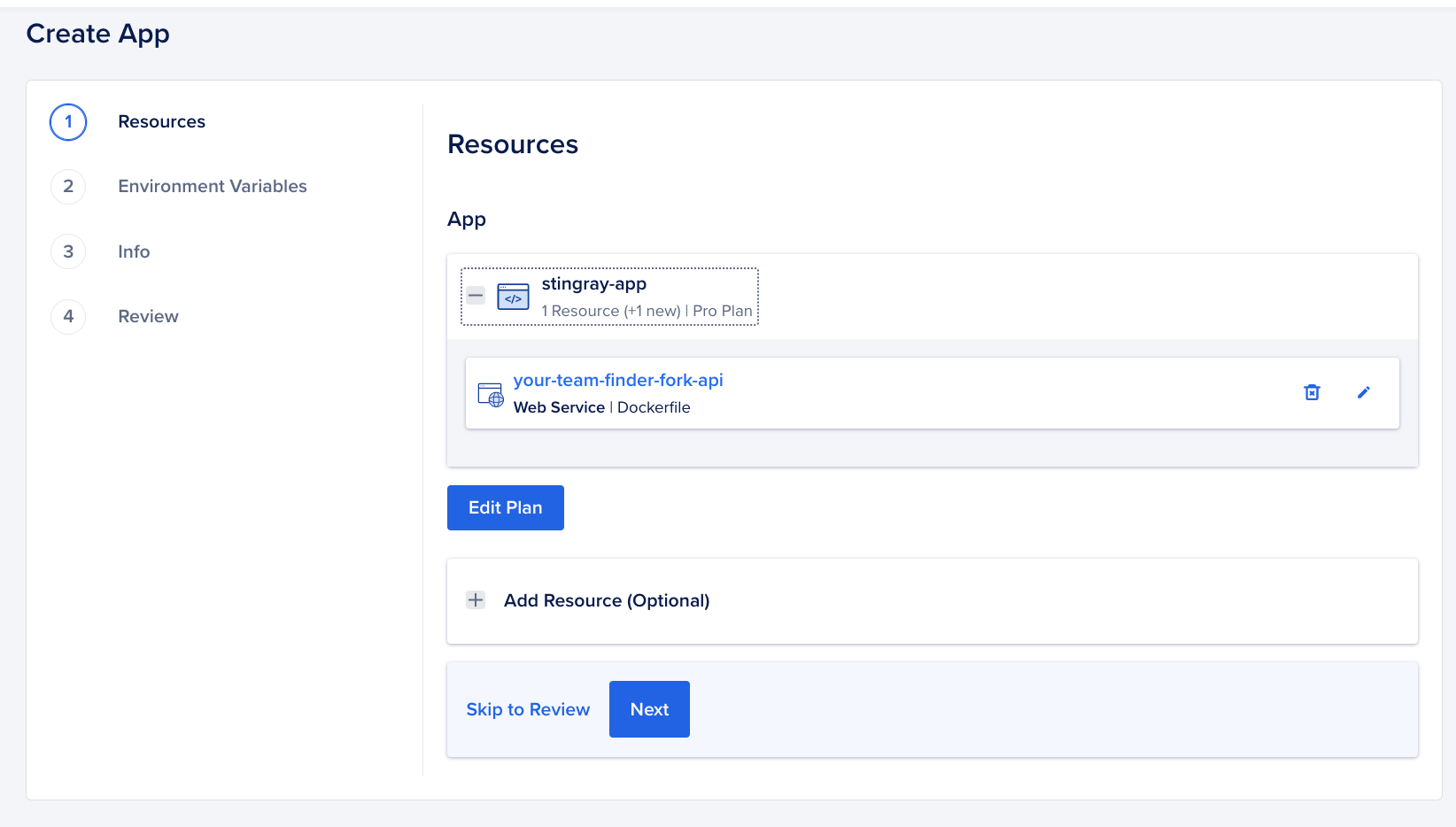Expand Add Resource with plus icon
The height and width of the screenshot is (827, 1456).
pos(476,600)
